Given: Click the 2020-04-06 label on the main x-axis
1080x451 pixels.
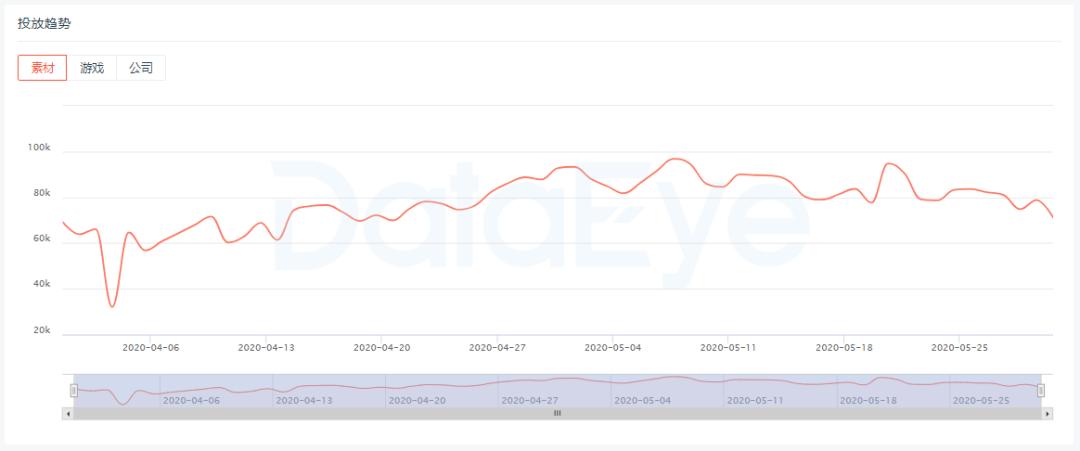Looking at the screenshot, I should coord(150,348).
